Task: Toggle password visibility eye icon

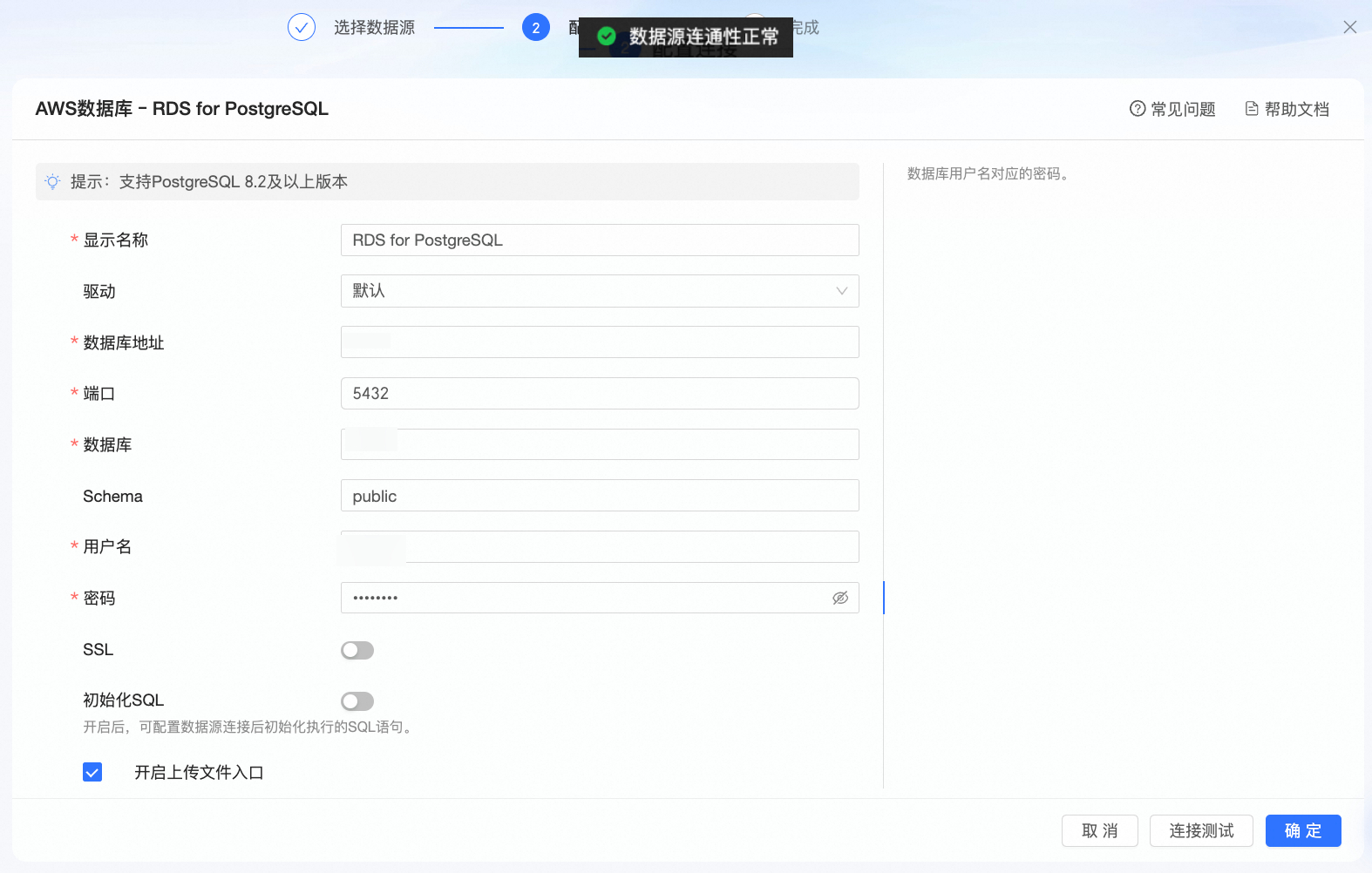Action: [840, 598]
